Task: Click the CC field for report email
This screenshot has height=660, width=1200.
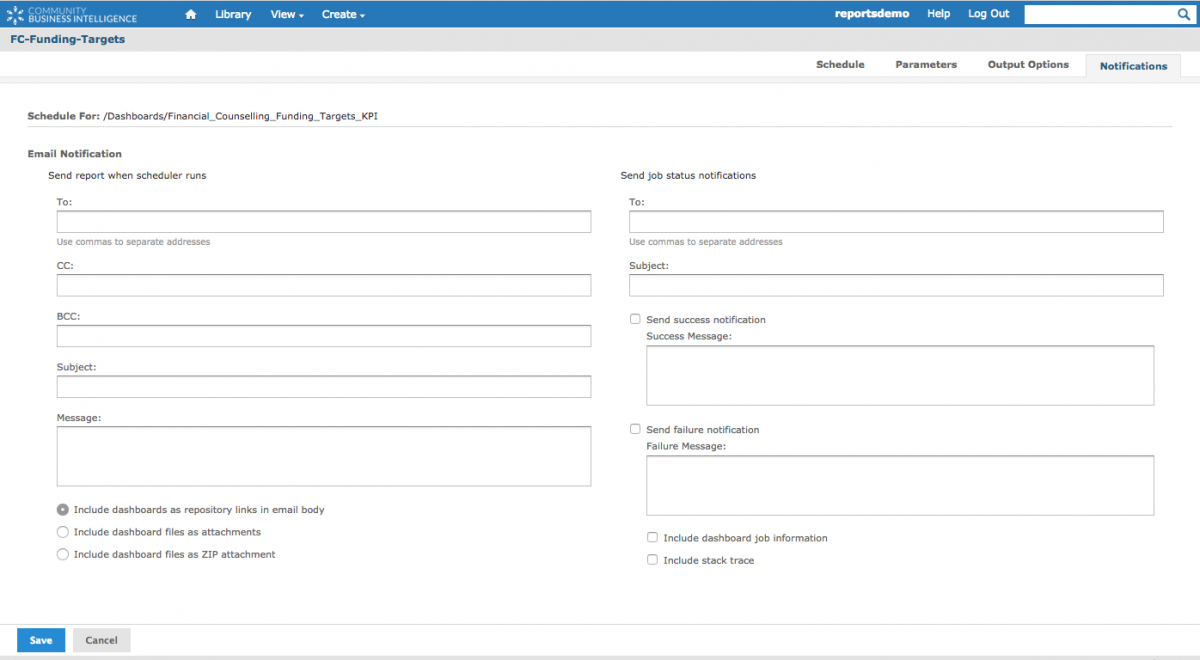Action: click(x=324, y=286)
